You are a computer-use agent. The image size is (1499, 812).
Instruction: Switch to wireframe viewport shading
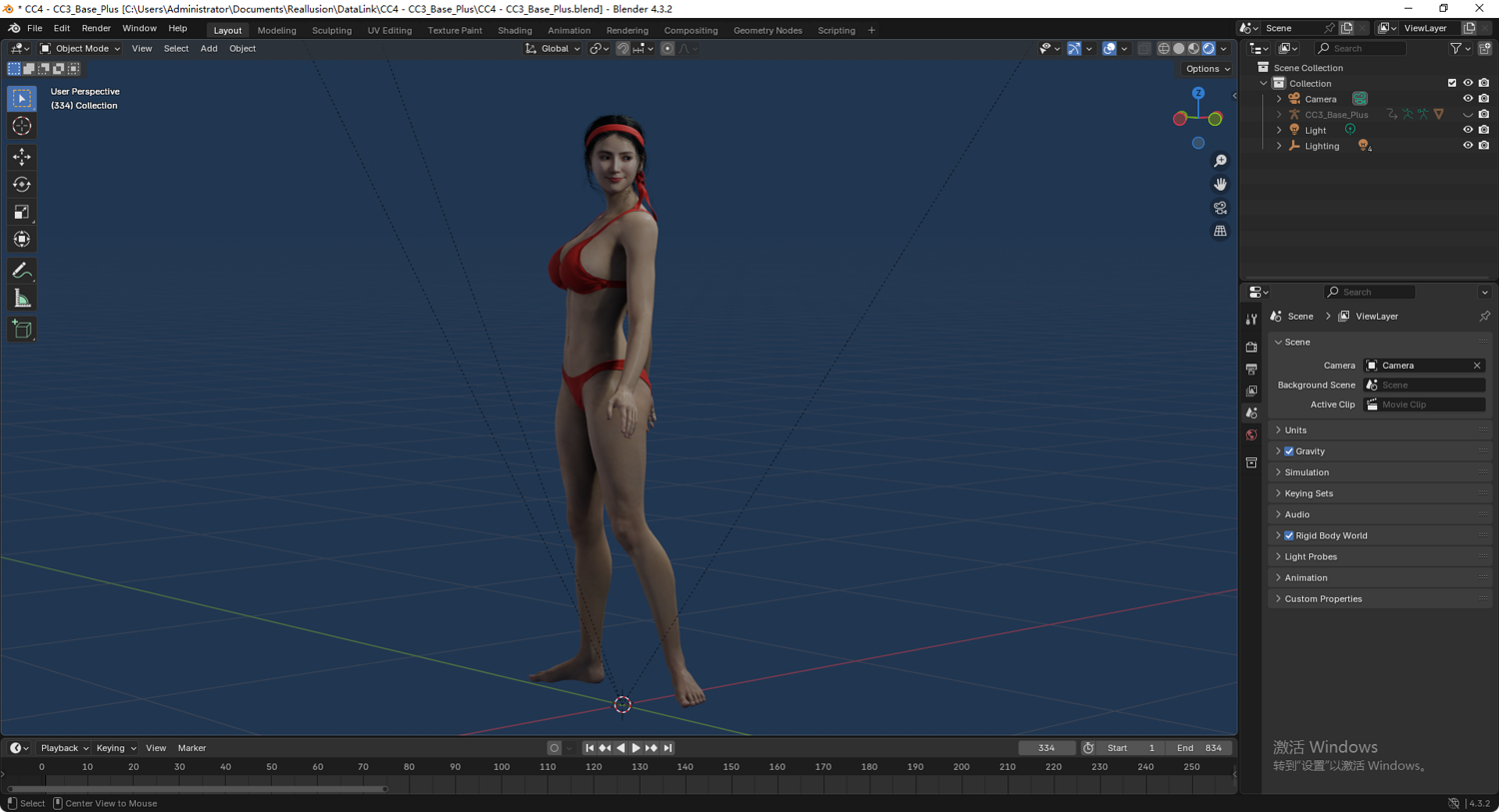click(x=1164, y=48)
